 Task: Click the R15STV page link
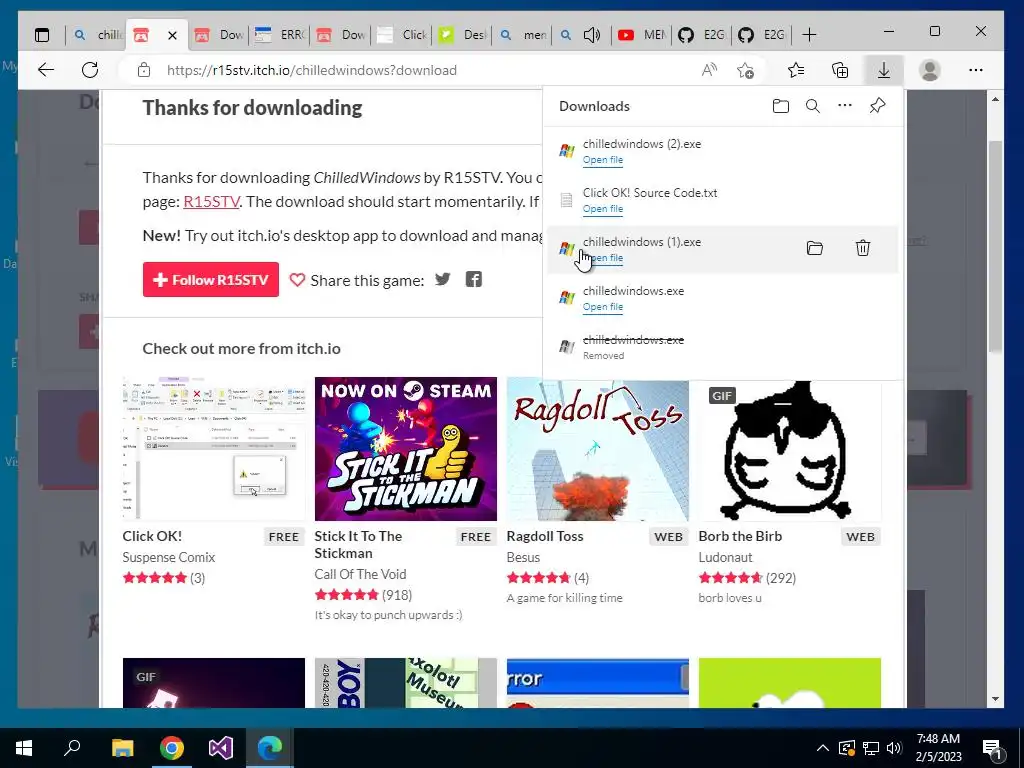click(211, 201)
